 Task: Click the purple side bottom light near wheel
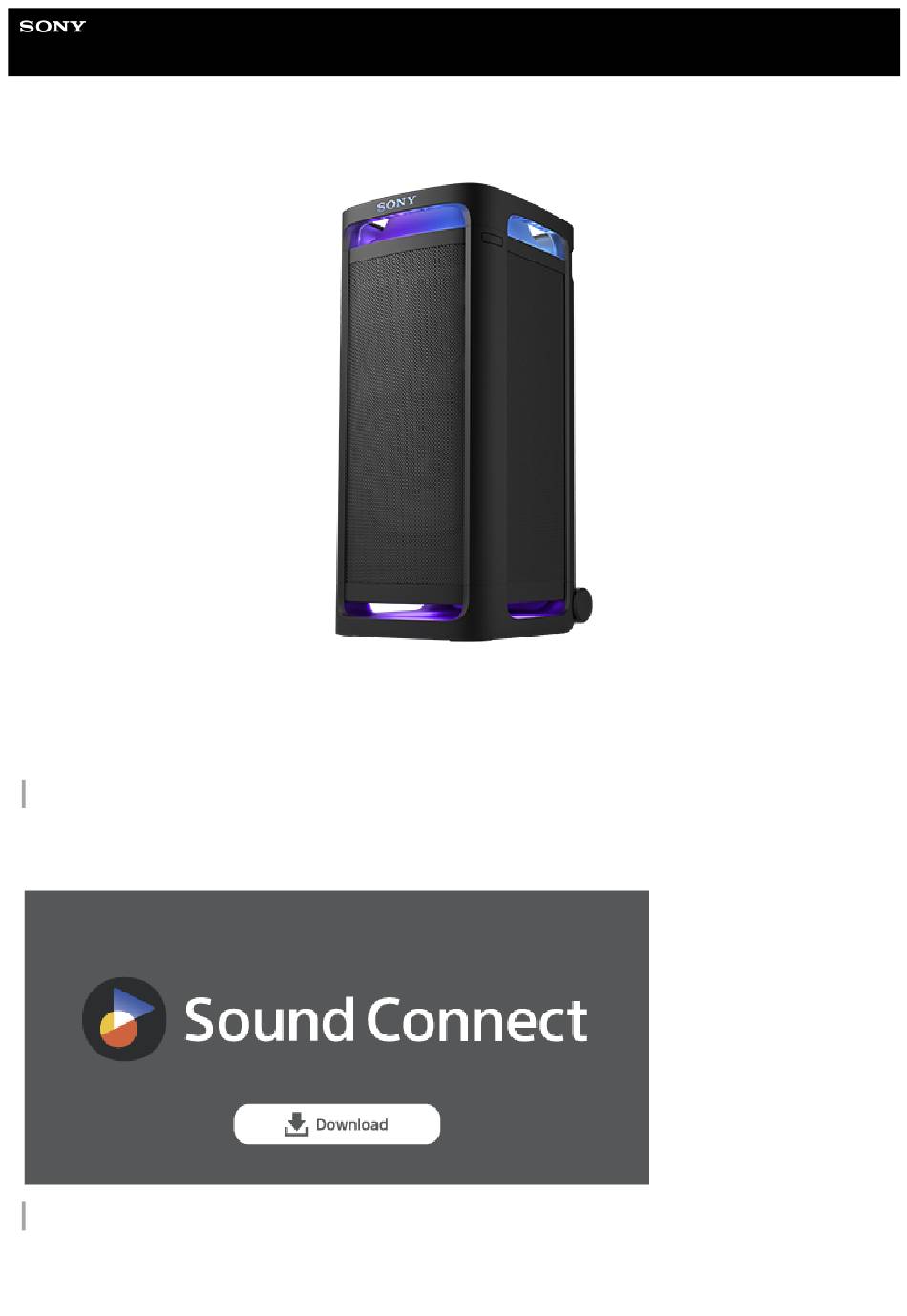pos(537,609)
